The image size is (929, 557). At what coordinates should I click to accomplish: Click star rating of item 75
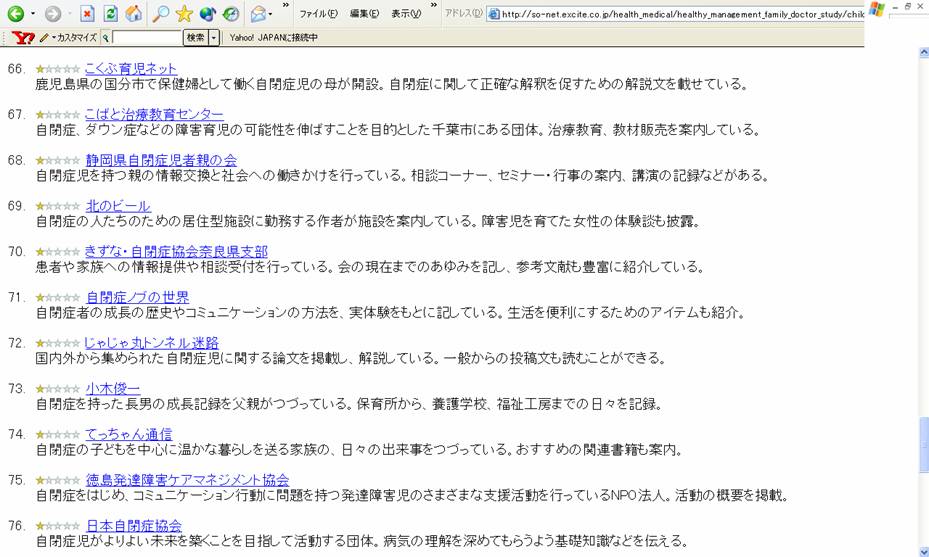[57, 480]
